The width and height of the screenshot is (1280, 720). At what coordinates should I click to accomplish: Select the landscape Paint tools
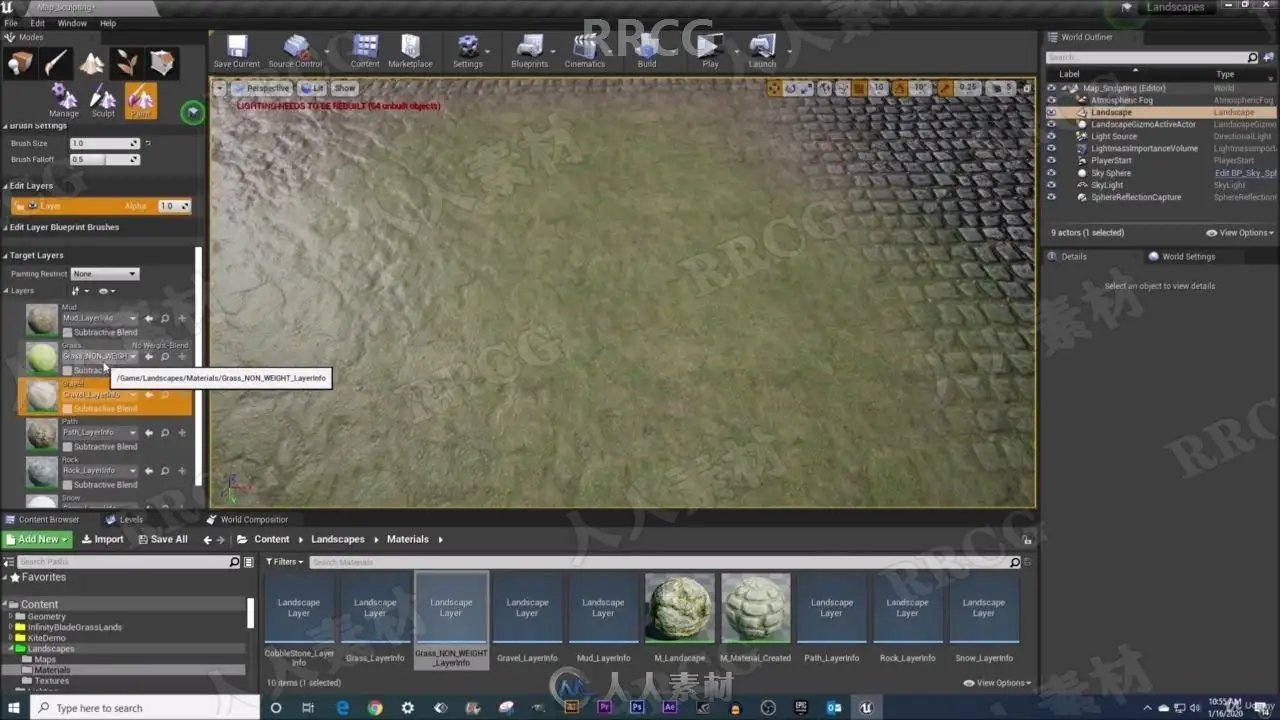pyautogui.click(x=141, y=101)
